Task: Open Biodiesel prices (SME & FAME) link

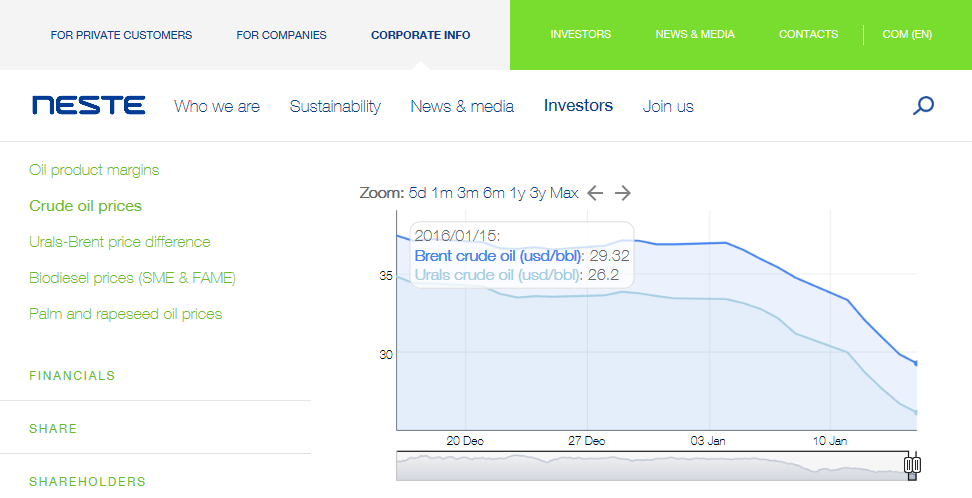Action: pos(133,278)
